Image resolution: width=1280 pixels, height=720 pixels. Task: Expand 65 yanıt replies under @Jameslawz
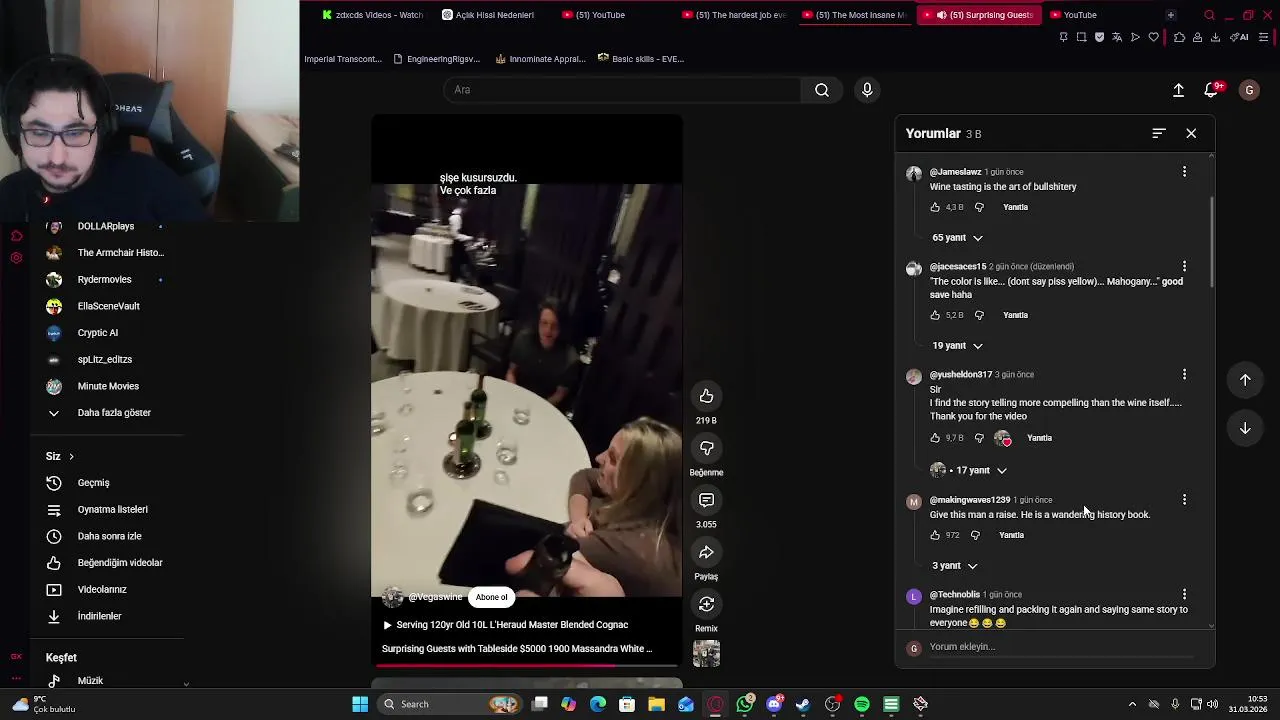pyautogui.click(x=957, y=238)
